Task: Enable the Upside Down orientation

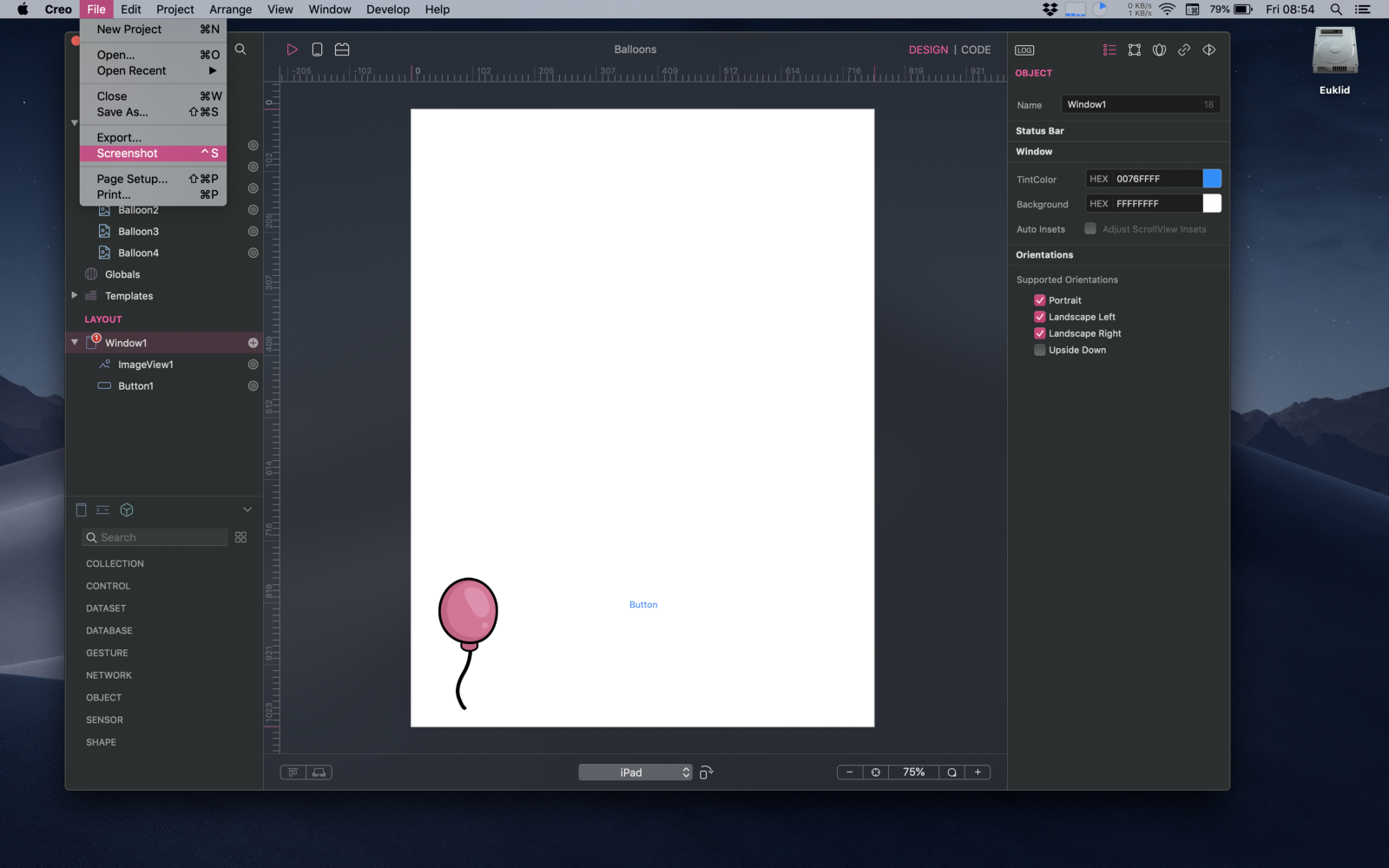Action: coord(1039,350)
